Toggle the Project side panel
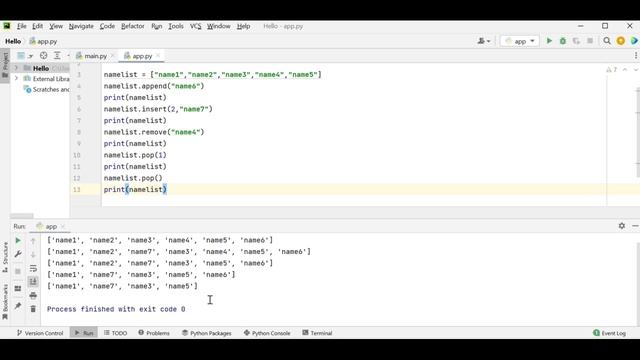The height and width of the screenshot is (360, 640). [x=5, y=65]
